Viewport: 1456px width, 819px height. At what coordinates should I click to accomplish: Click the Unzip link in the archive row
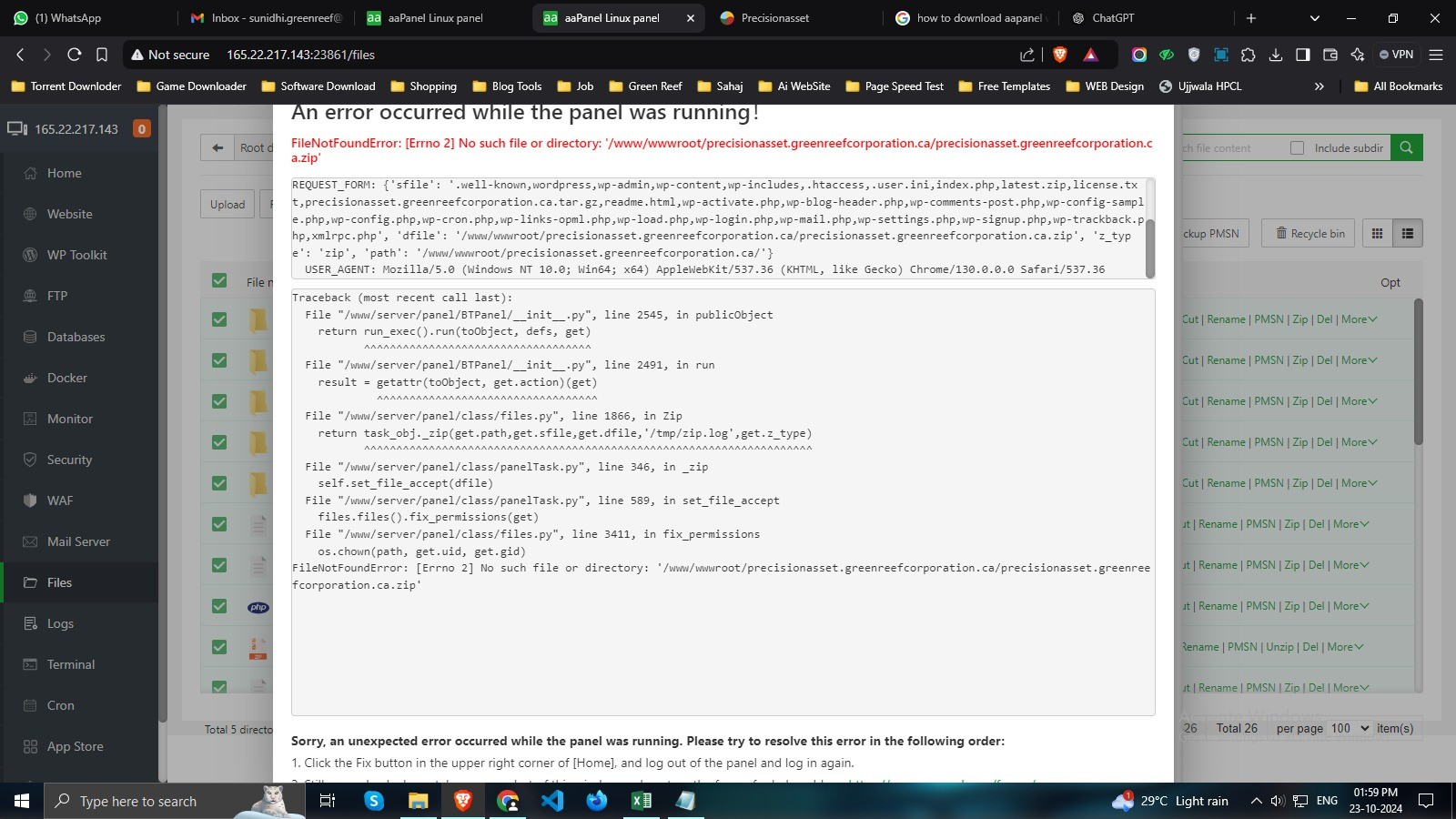point(1279,647)
